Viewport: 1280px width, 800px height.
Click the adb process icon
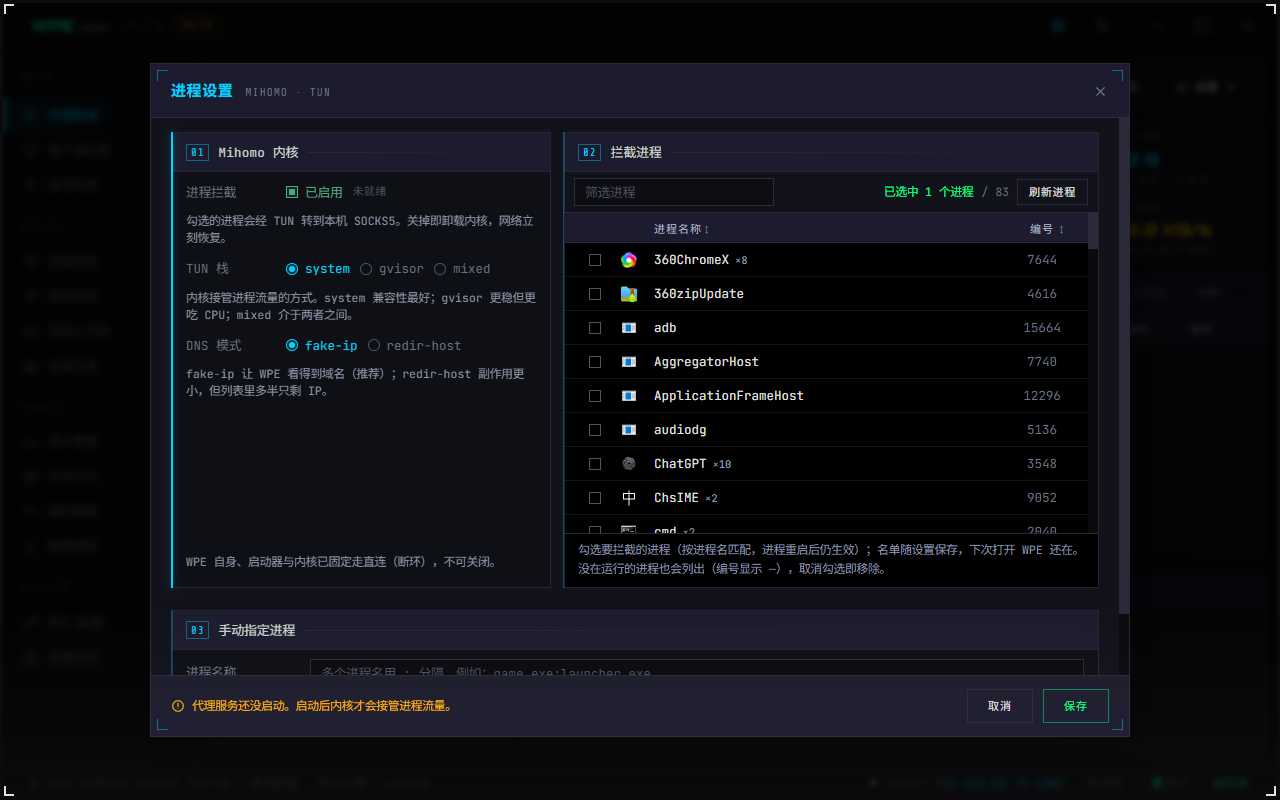click(629, 328)
